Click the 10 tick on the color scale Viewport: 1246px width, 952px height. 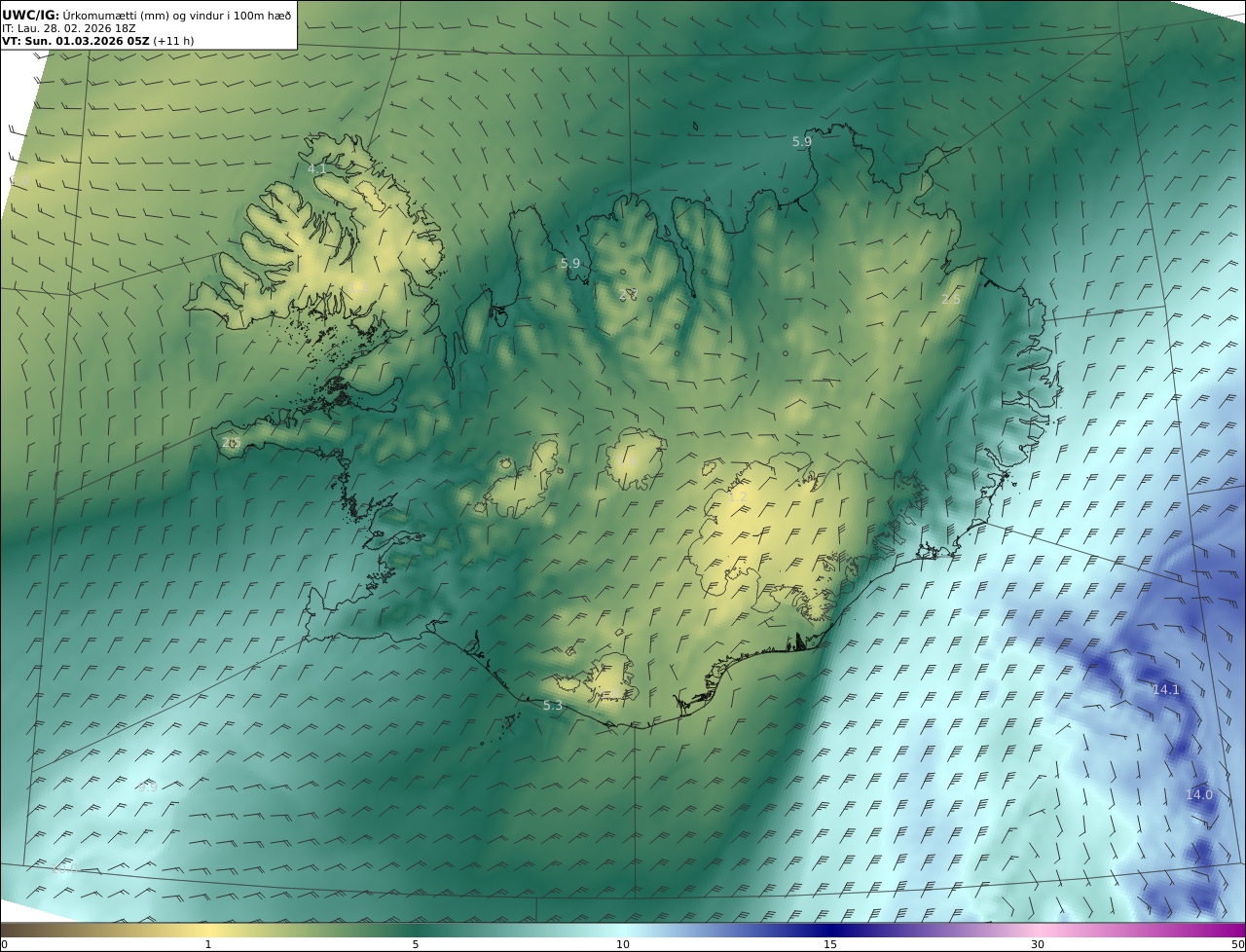coord(623,944)
